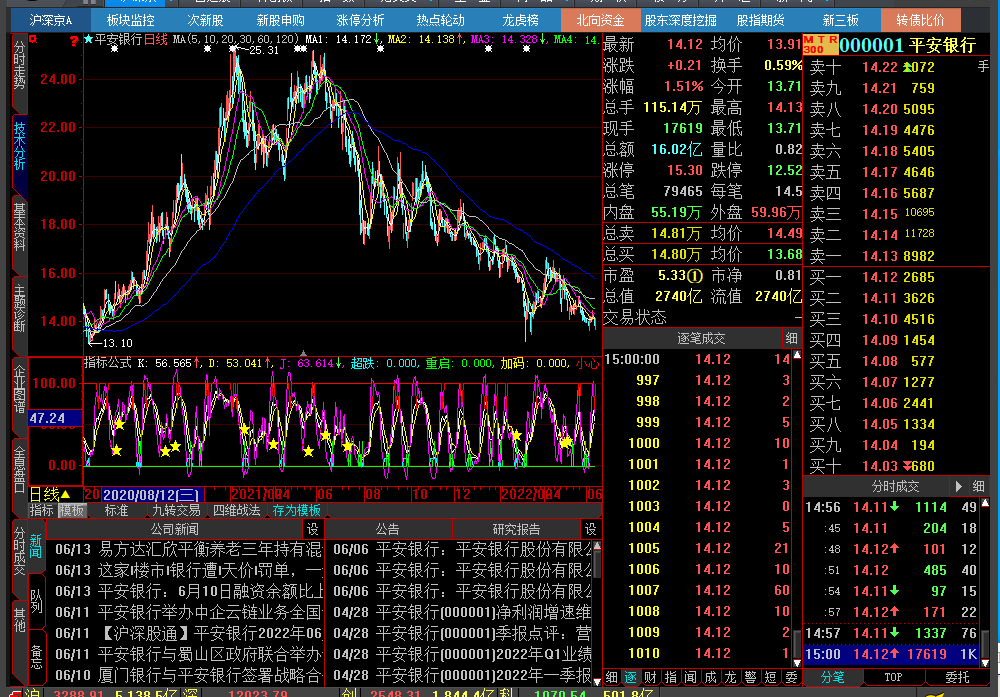Open the 龙虎榜 tab

[x=520, y=20]
